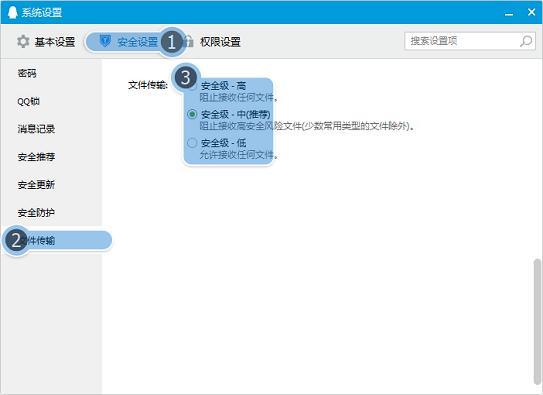543x395 pixels.
Task: Open 消息记录 in the sidebar
Action: pos(36,129)
